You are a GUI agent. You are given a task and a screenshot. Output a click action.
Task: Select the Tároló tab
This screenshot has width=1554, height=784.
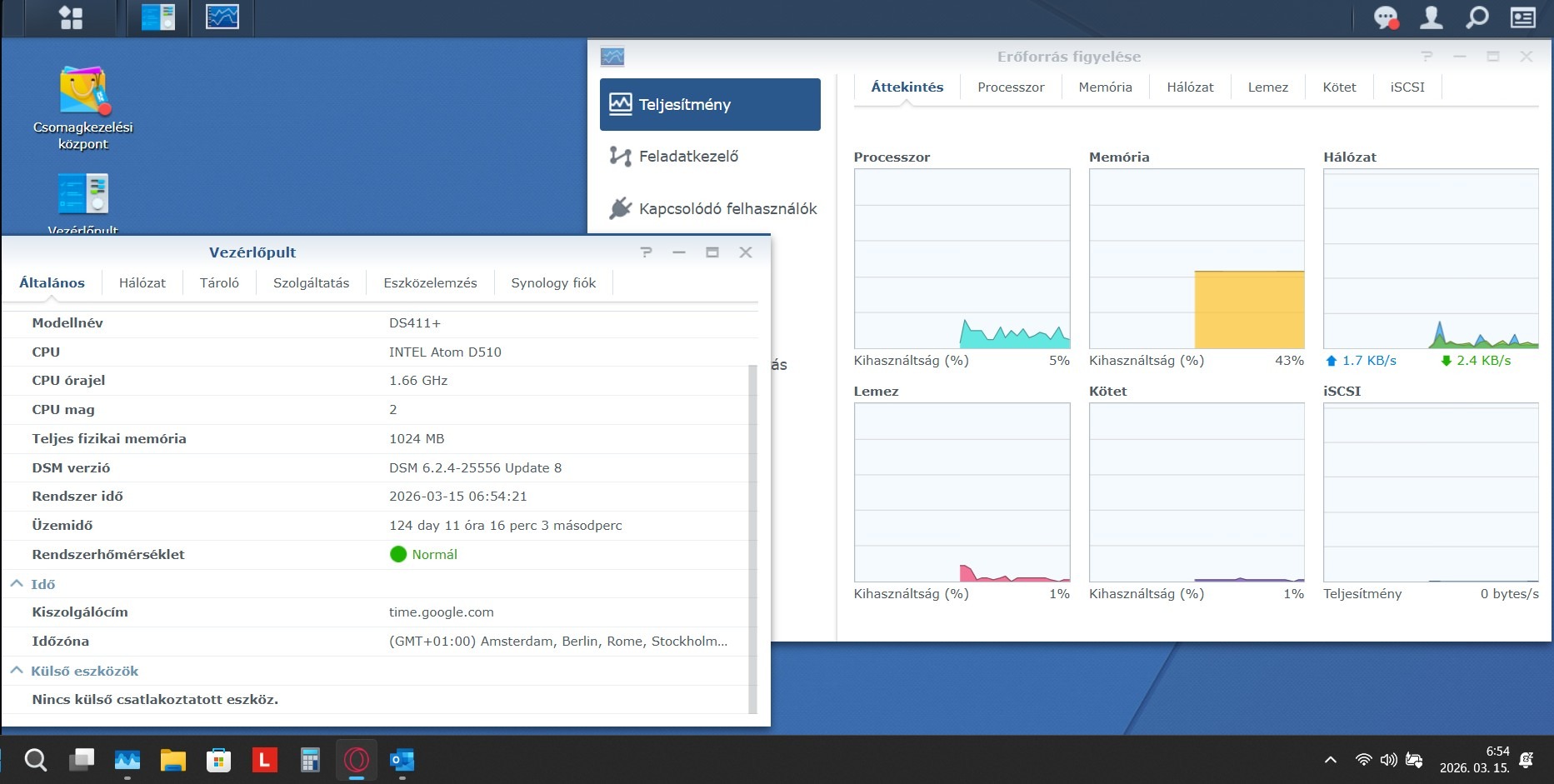pos(219,282)
